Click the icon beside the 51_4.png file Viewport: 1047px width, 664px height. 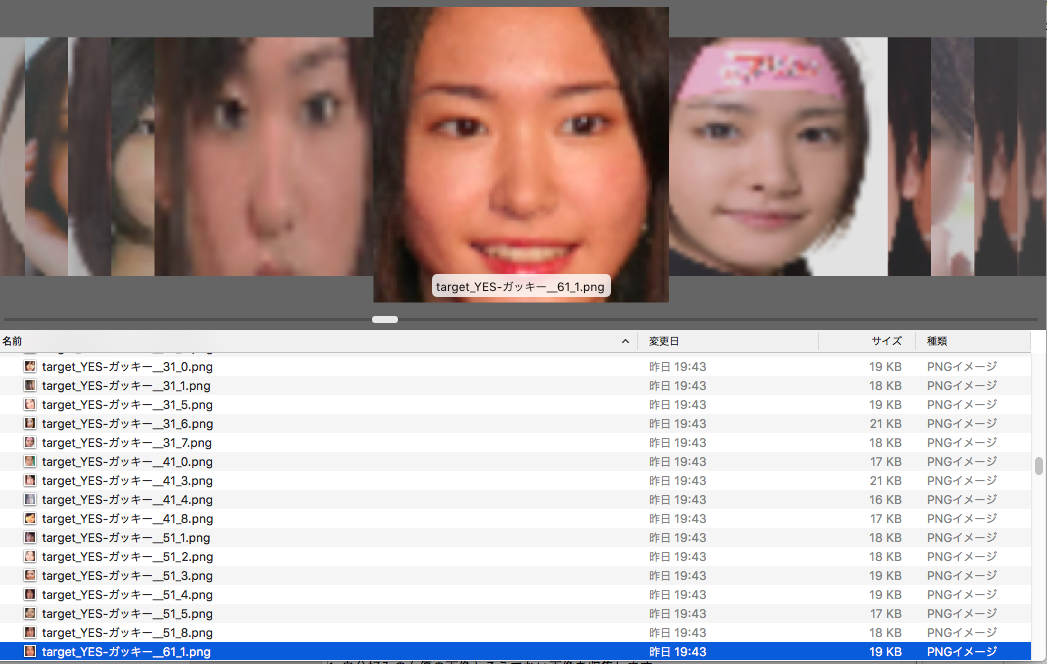click(x=30, y=595)
